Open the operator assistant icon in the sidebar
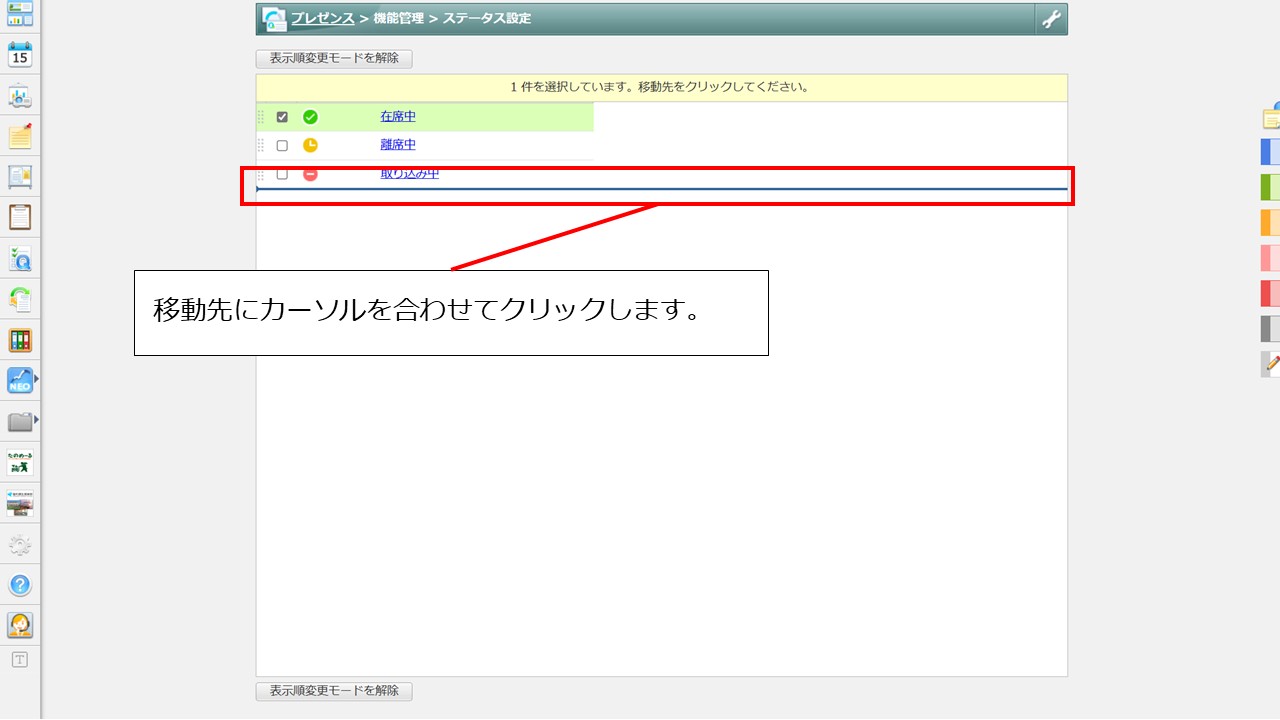The height and width of the screenshot is (720, 1280). tap(20, 624)
